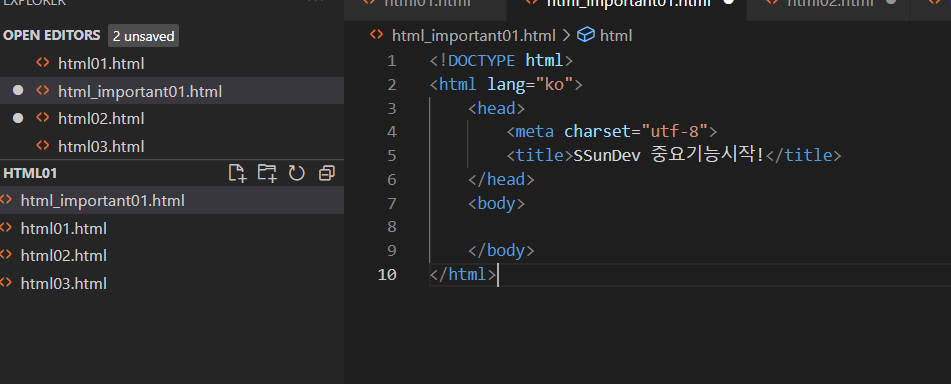Collapse folders using the collapse-all icon
The image size is (951, 384).
pos(327,173)
